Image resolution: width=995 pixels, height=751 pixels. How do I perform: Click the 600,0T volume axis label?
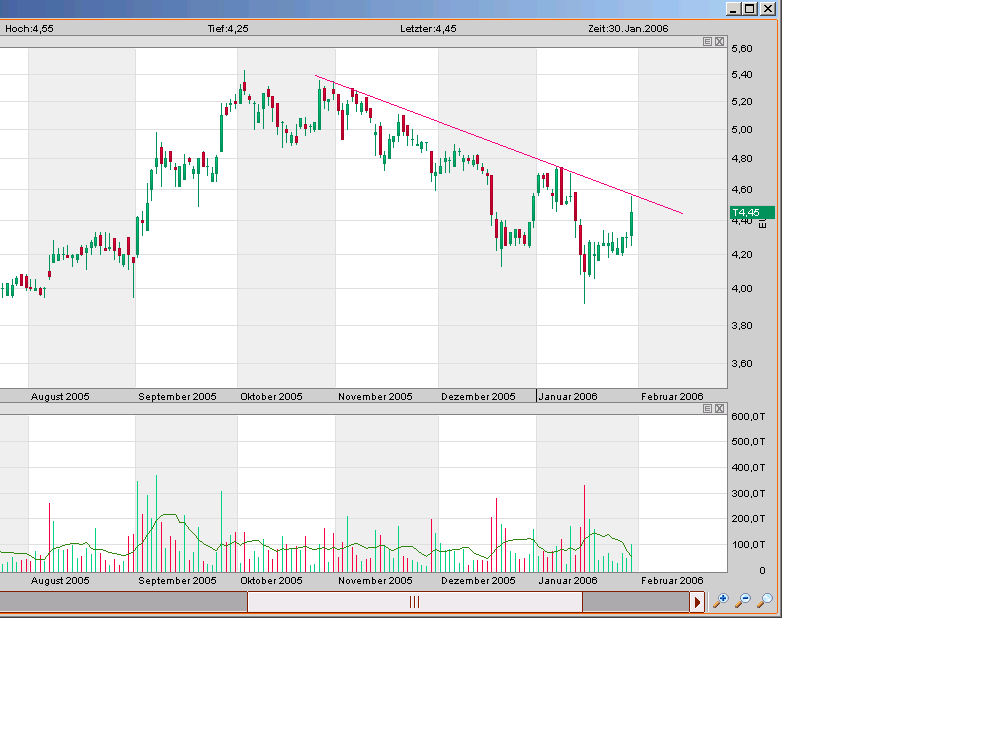[748, 416]
